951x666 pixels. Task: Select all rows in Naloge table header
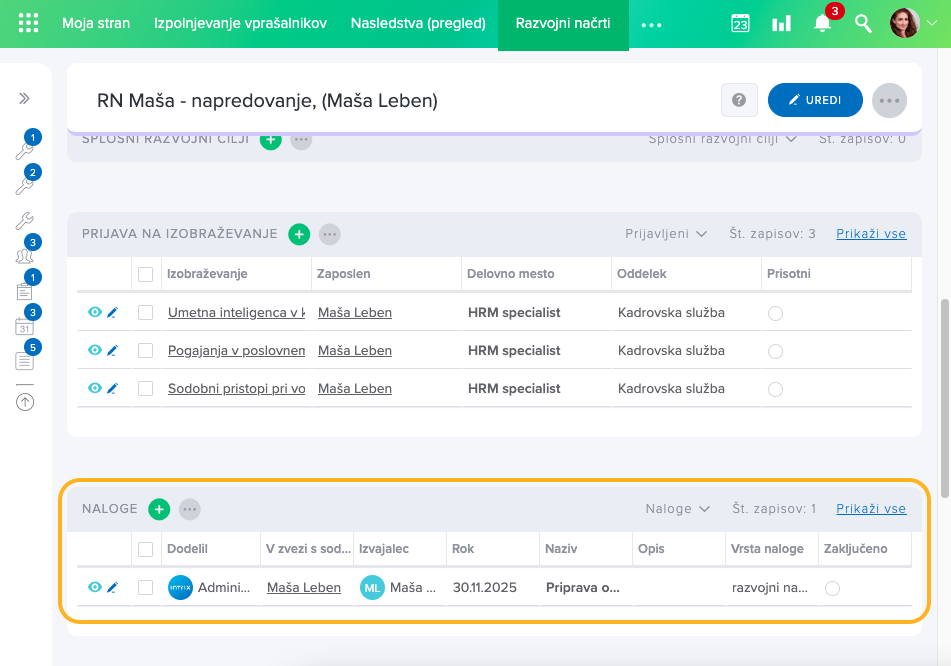pyautogui.click(x=146, y=549)
